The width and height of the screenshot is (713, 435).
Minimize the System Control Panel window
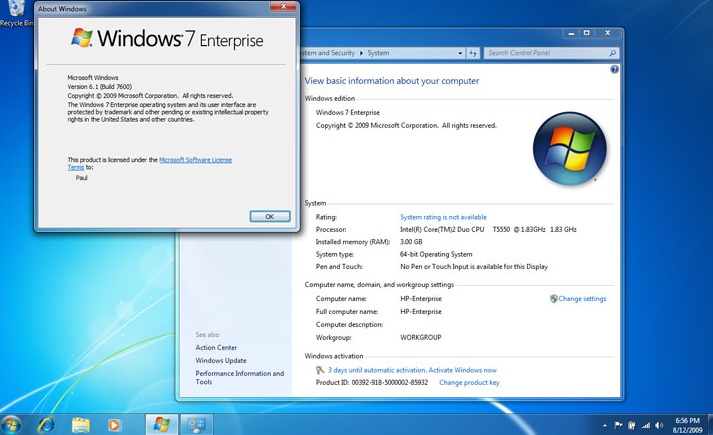point(571,33)
